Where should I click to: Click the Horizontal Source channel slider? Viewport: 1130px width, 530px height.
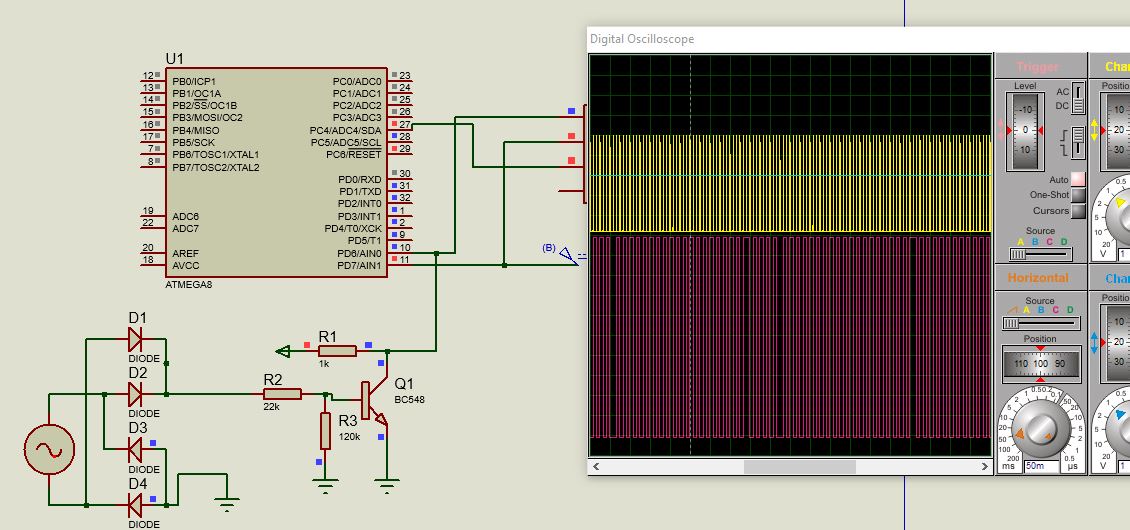click(1041, 324)
